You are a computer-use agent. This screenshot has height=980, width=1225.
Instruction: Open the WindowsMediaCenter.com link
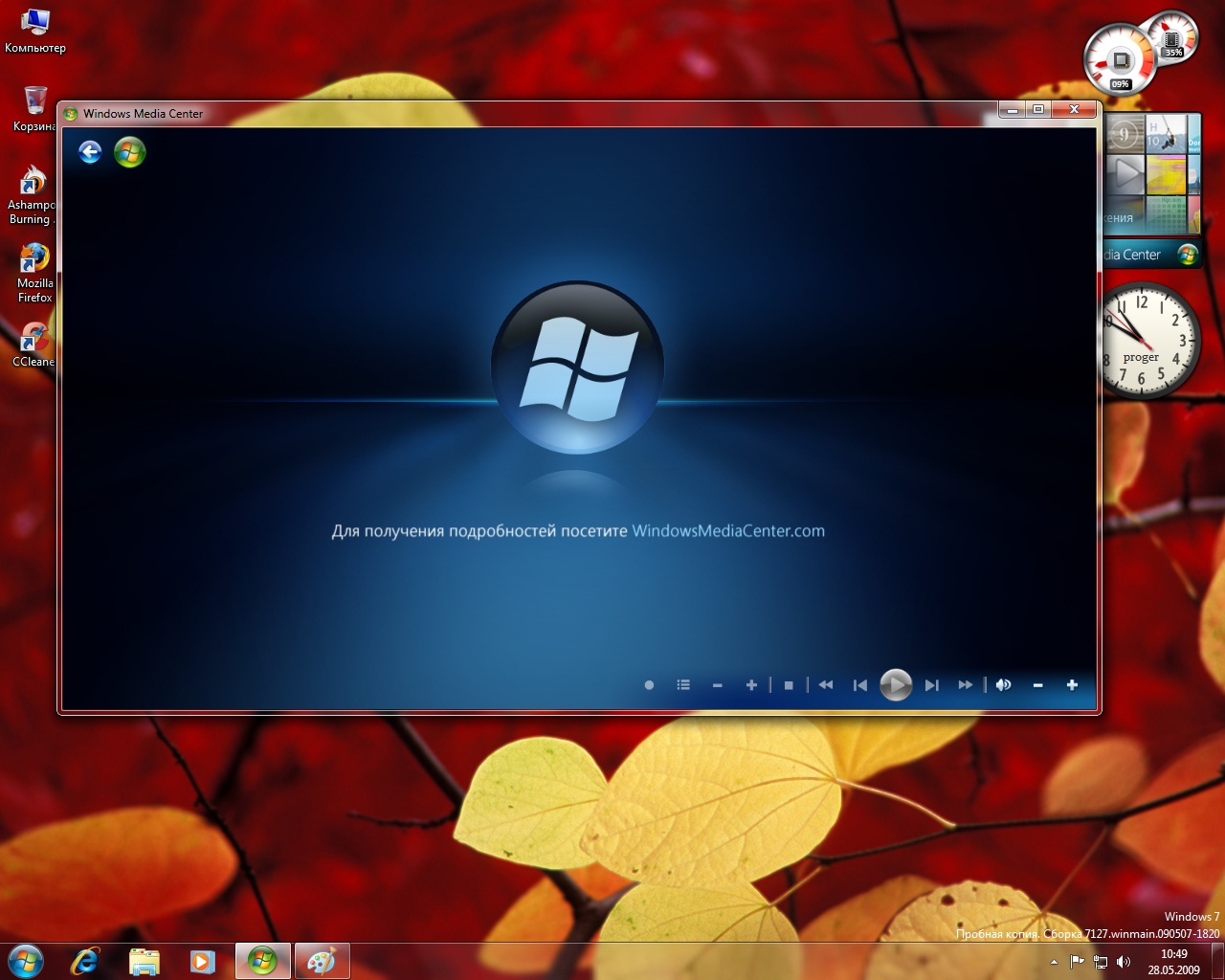point(728,531)
